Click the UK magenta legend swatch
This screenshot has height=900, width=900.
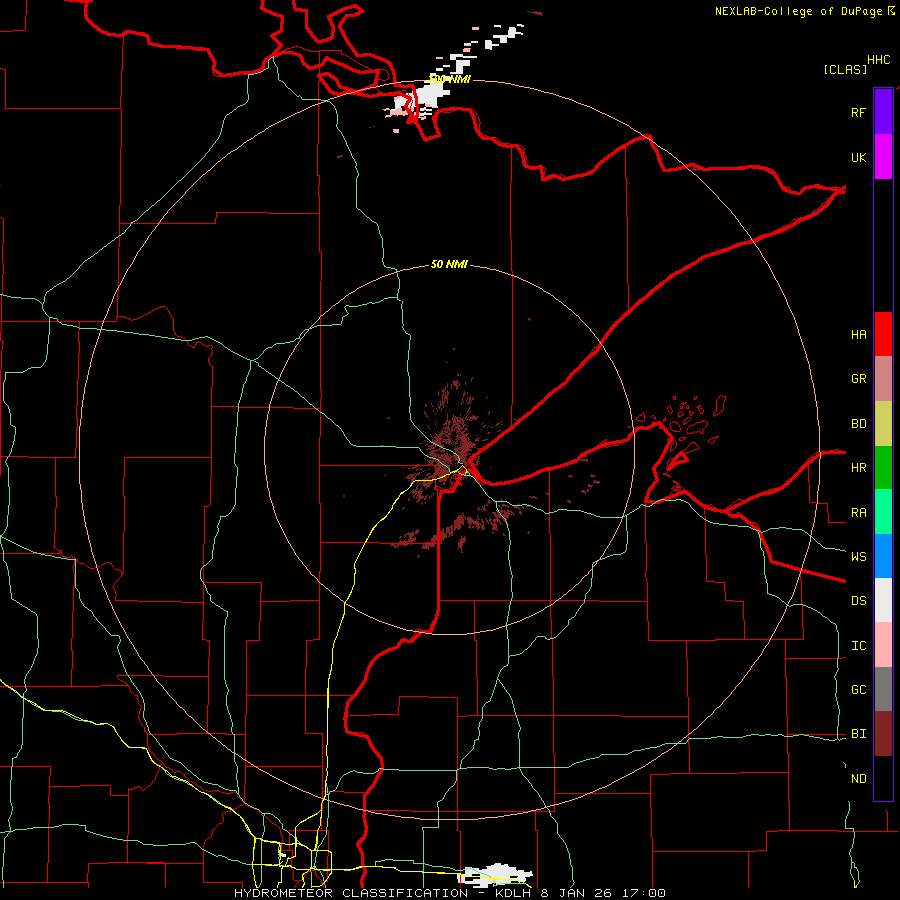point(883,157)
